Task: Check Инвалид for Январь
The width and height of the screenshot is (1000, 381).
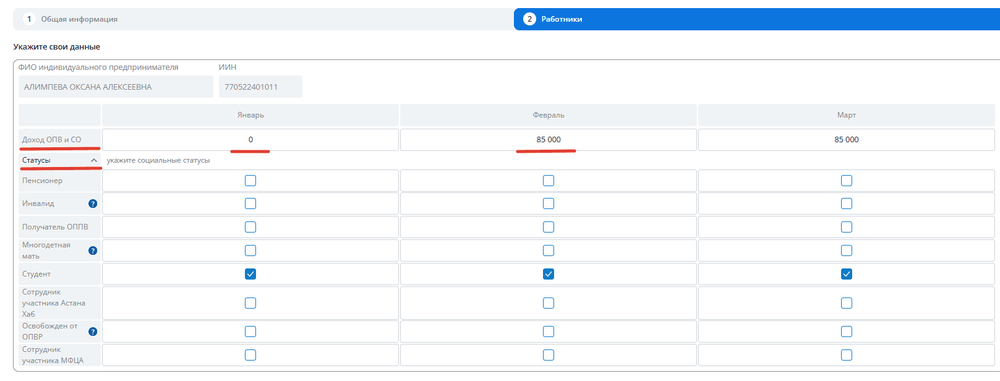Action: (251, 204)
